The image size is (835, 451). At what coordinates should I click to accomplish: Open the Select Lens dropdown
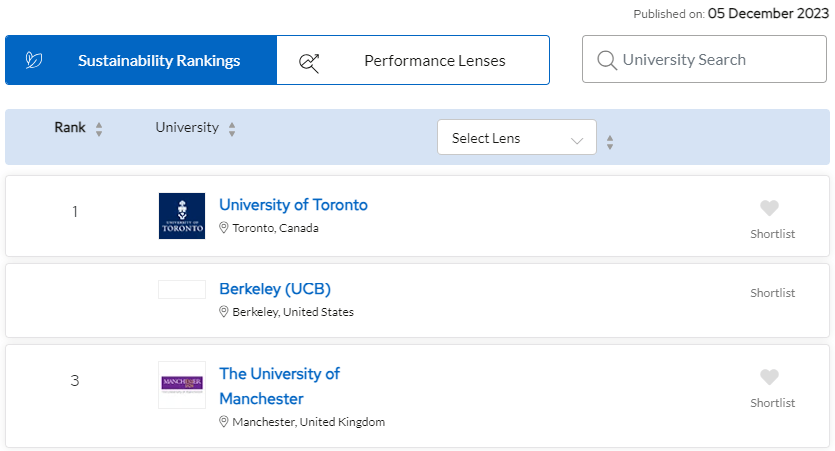(517, 137)
